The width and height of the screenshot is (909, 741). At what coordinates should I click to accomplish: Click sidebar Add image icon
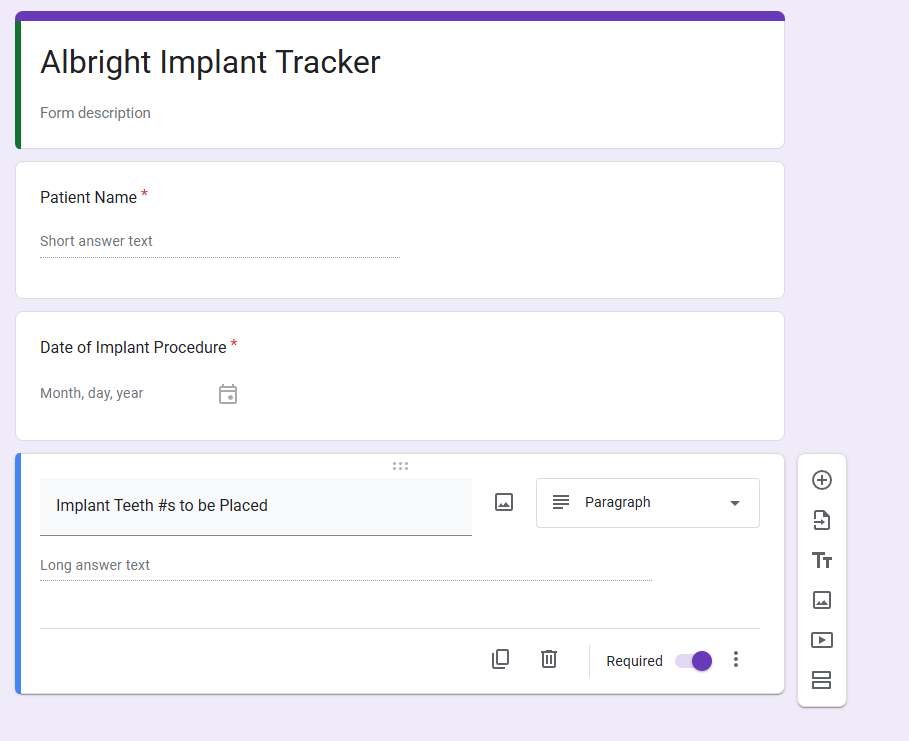coord(821,600)
